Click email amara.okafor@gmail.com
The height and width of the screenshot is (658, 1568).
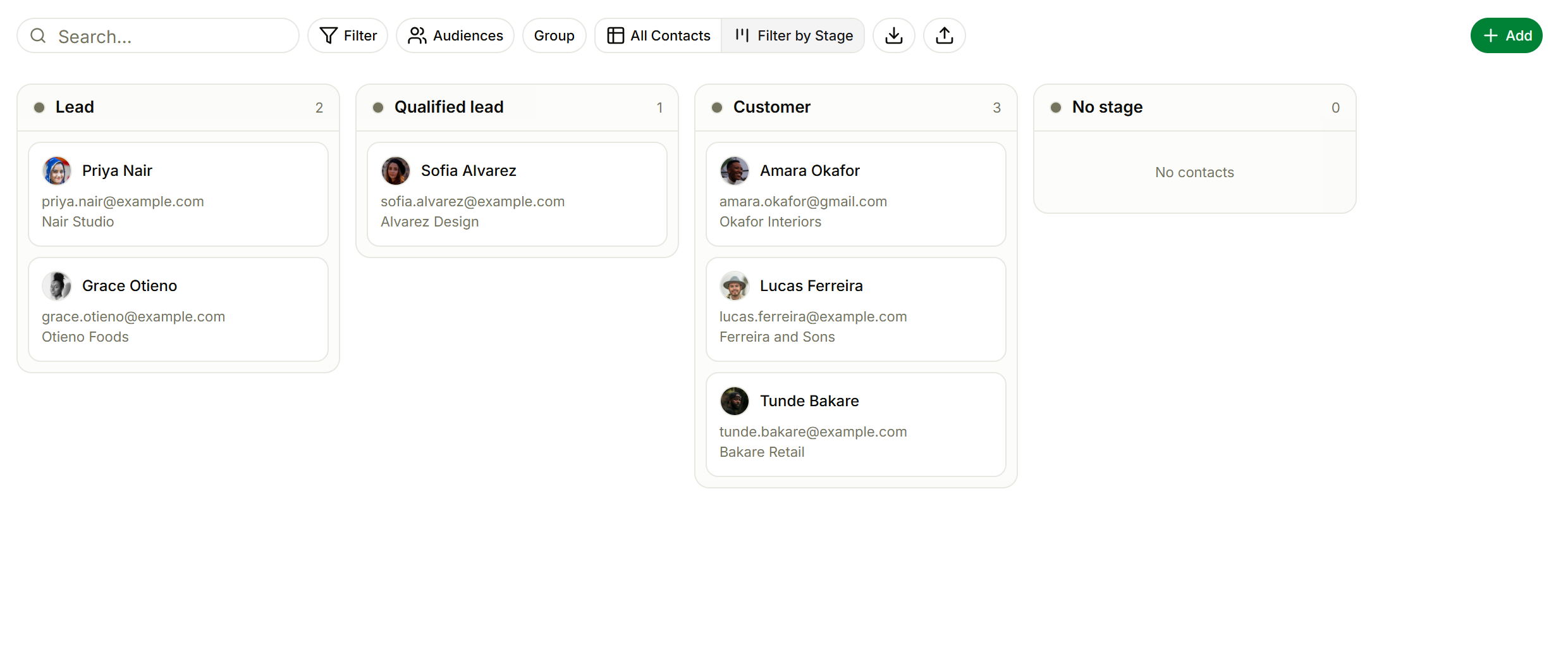803,202
